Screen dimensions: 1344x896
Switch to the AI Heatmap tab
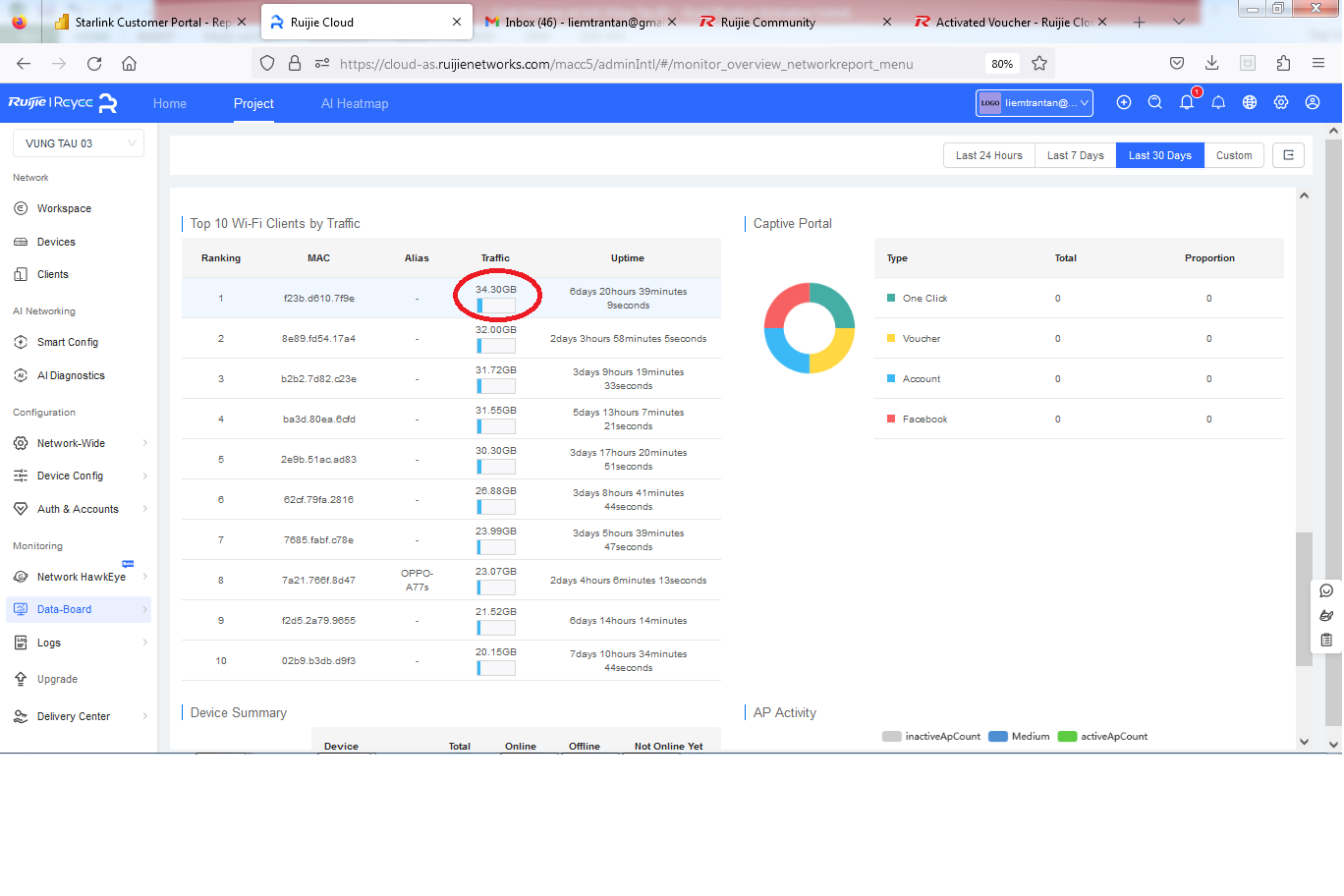355,103
